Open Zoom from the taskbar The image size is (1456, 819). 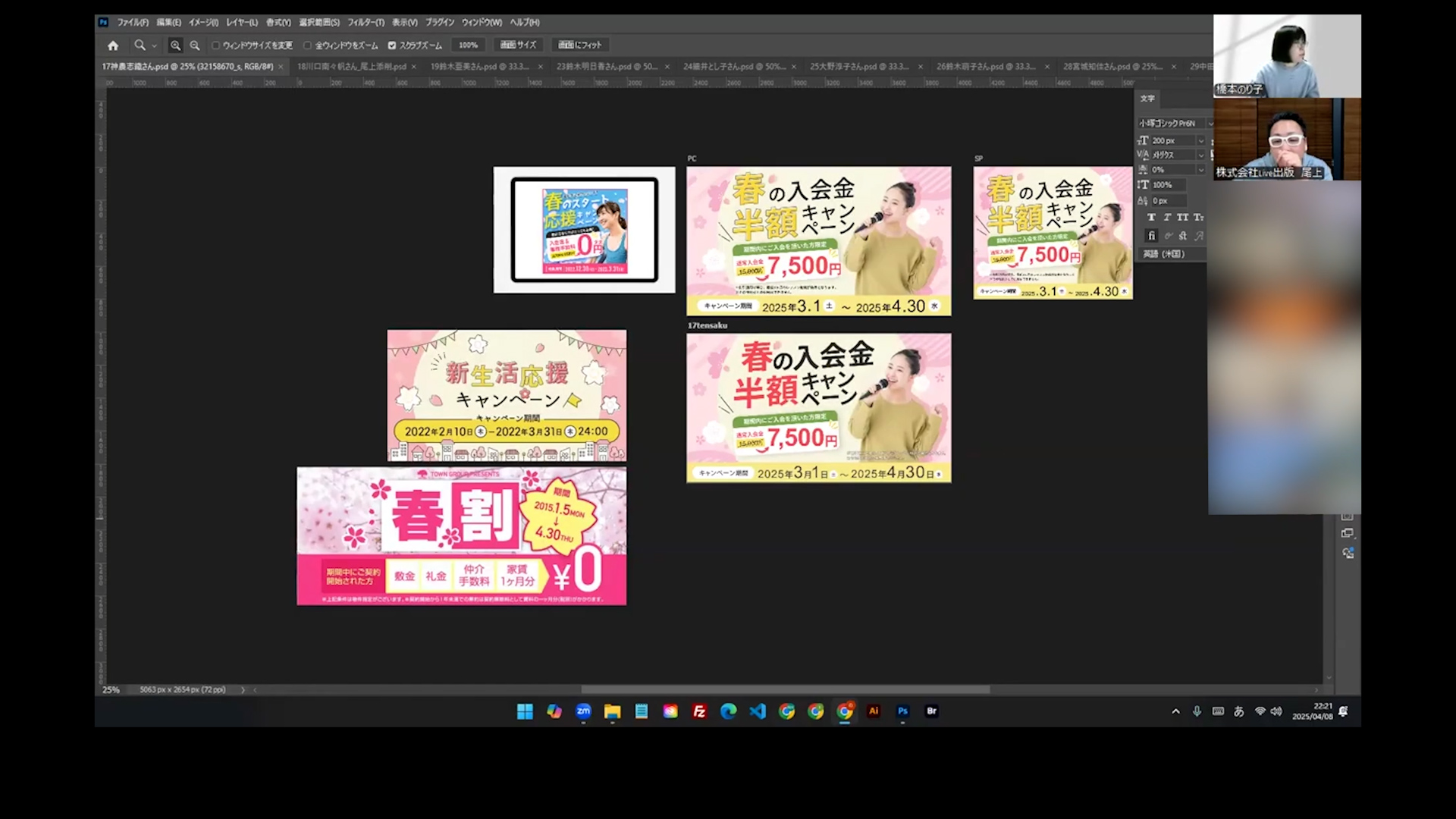click(583, 711)
